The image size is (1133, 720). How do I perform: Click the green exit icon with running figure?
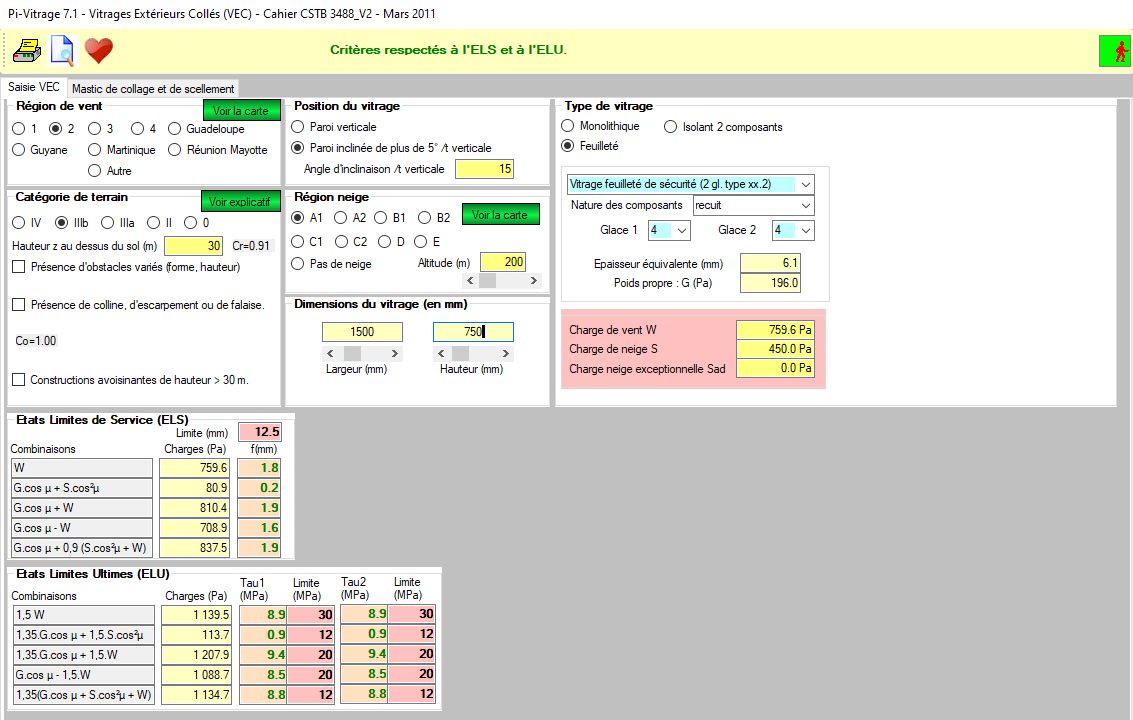click(1113, 50)
